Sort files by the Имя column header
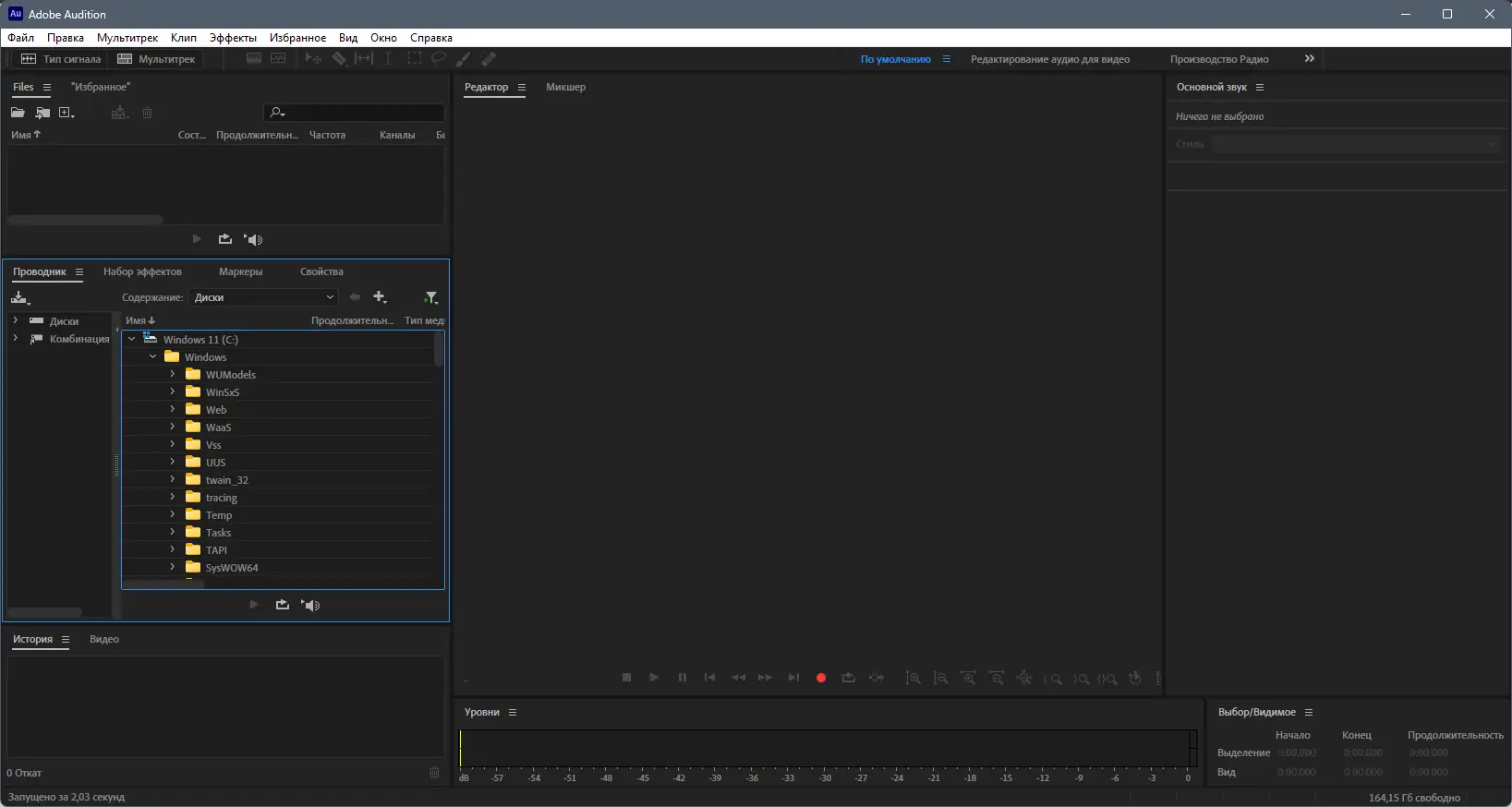The height and width of the screenshot is (807, 1512). pyautogui.click(x=26, y=135)
